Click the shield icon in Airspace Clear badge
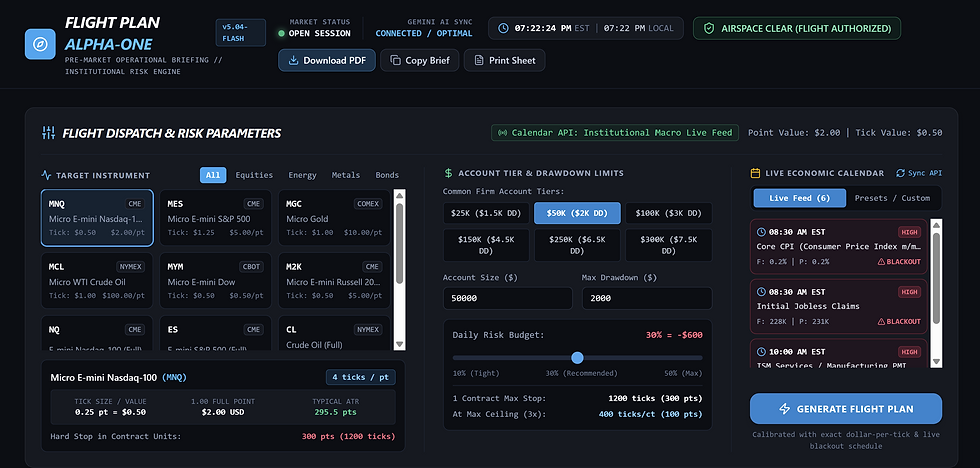 709,28
